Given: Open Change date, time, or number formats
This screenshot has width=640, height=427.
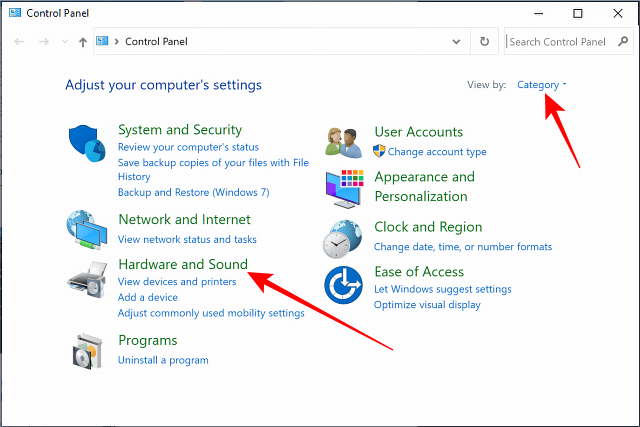Looking at the screenshot, I should 463,247.
